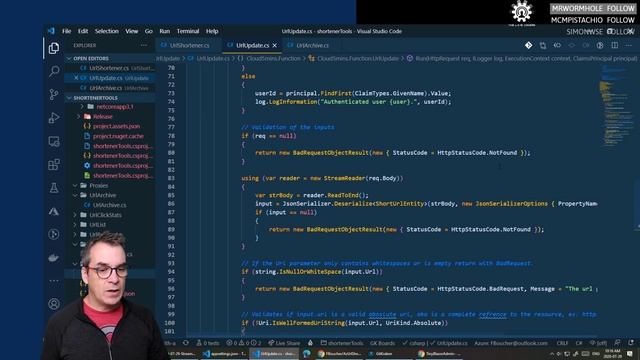The image size is (640, 360).
Task: Open the Run and Debug view
Action: click(x=53, y=118)
